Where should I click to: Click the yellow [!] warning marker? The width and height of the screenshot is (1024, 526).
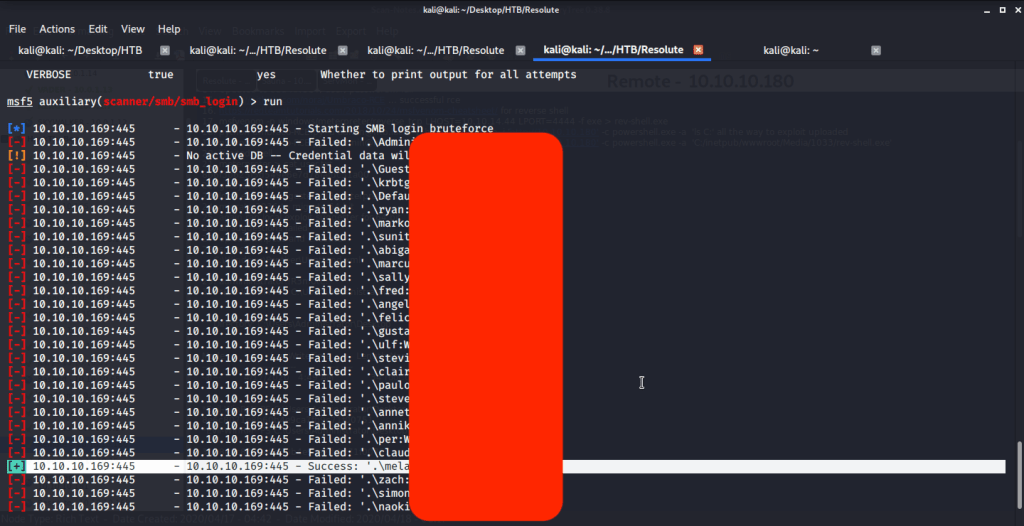[16, 156]
